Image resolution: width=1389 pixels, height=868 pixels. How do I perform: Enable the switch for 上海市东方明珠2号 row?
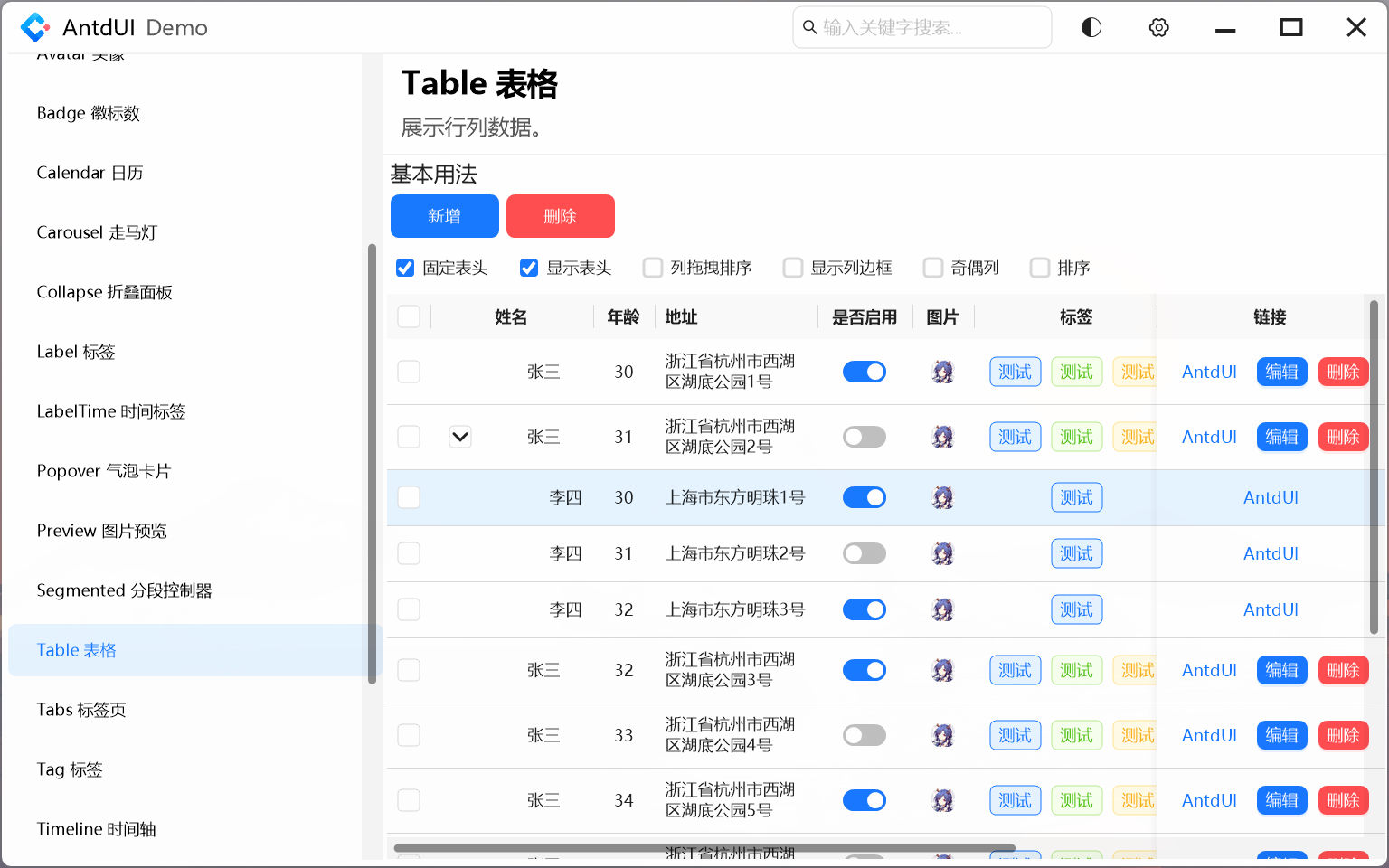pyautogui.click(x=864, y=553)
